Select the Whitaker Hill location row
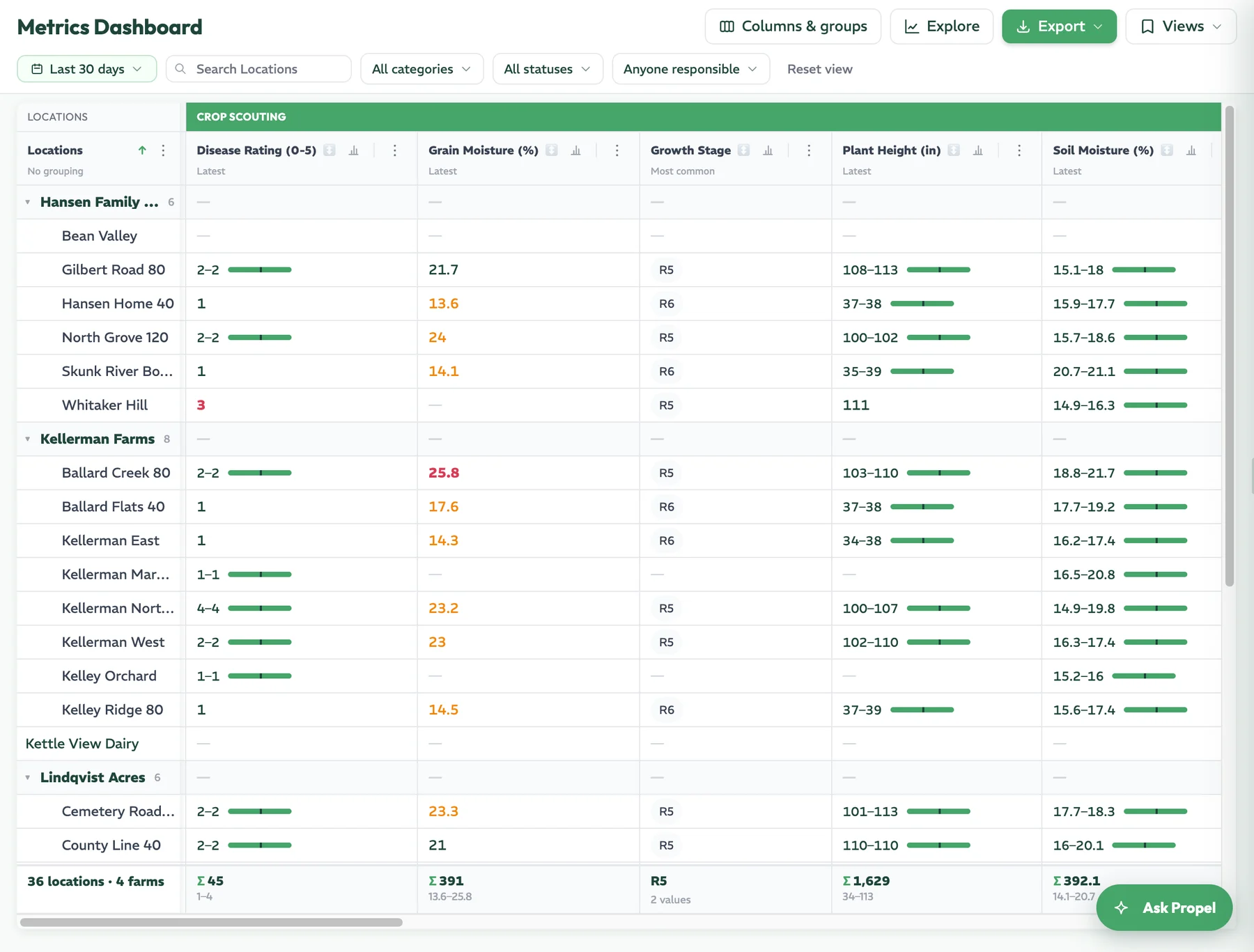The width and height of the screenshot is (1254, 952). coord(619,405)
